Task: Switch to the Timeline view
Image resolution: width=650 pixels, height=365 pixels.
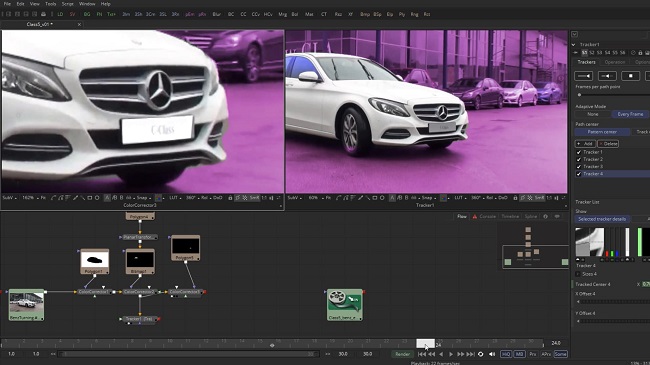Action: pos(510,217)
